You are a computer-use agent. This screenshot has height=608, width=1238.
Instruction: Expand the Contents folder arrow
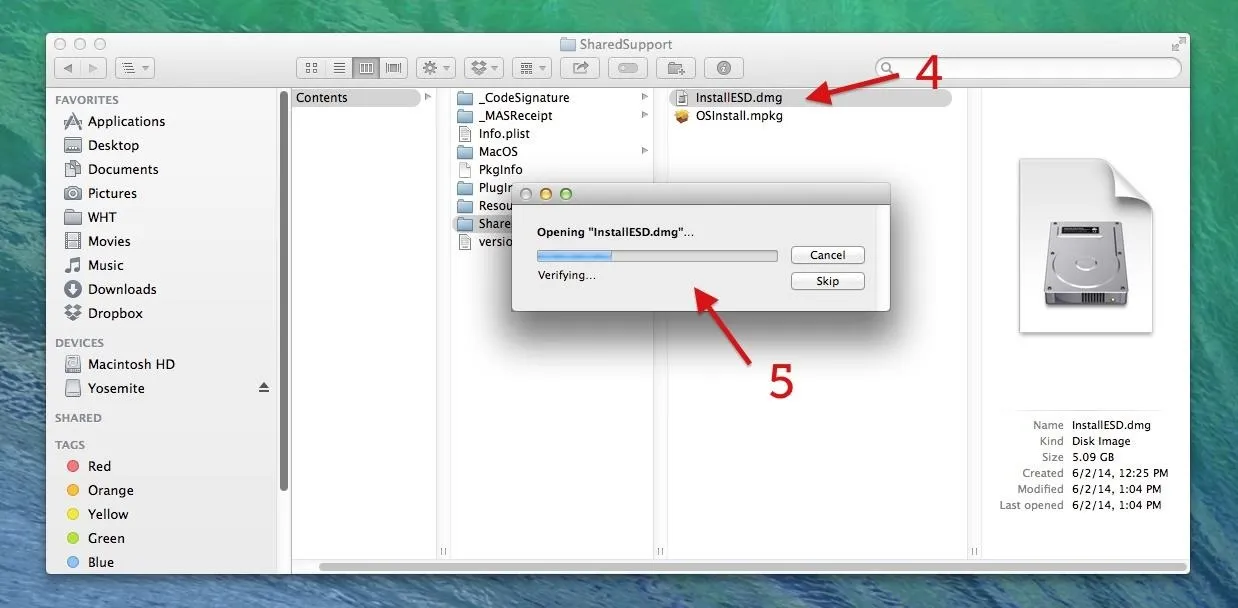pos(428,97)
